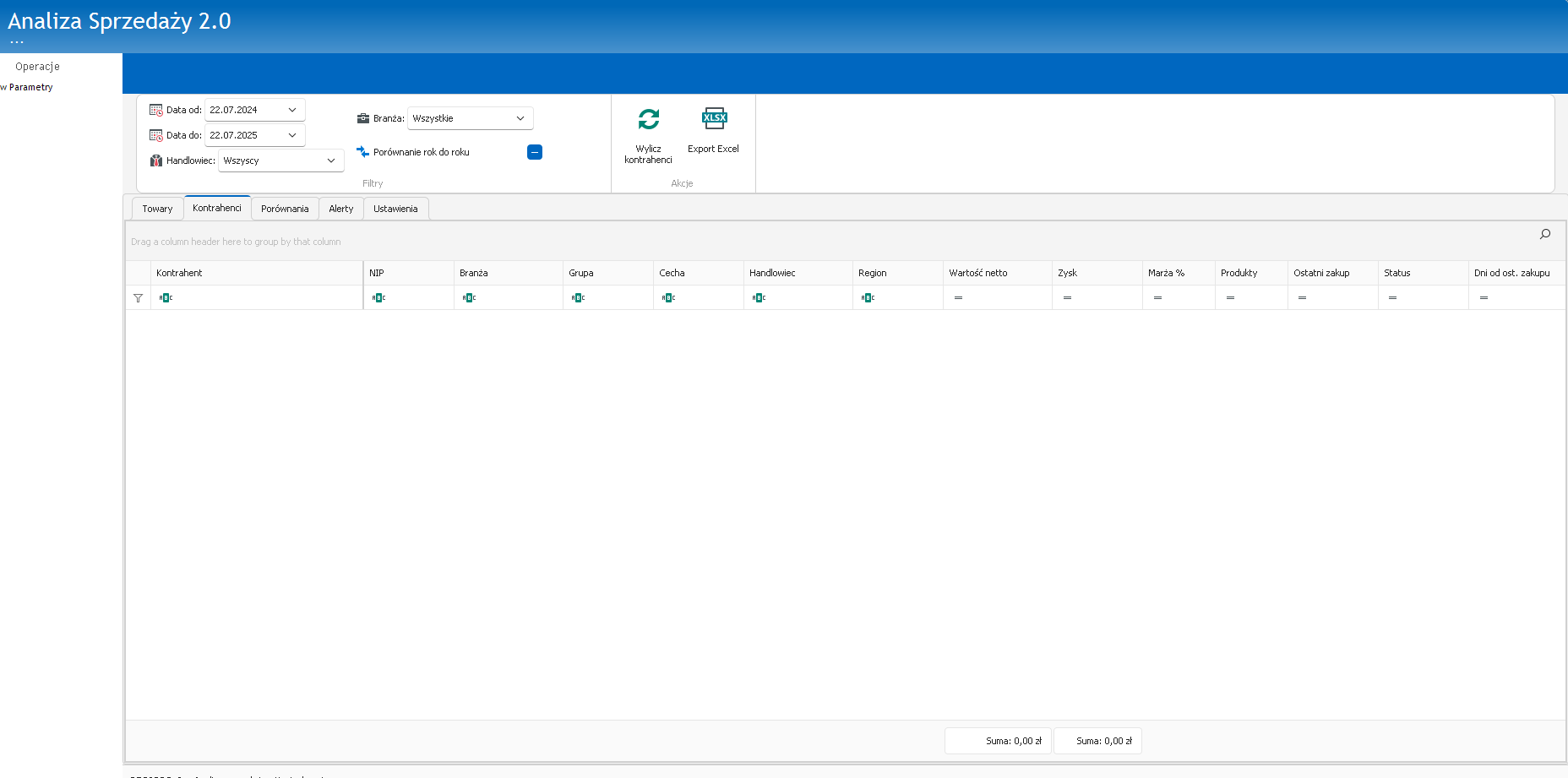Click the Parametry sidebar item

point(30,87)
